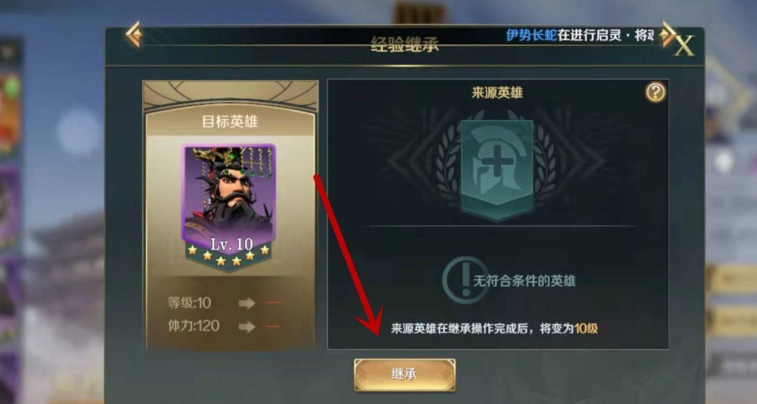Click the 目标英雄 panel header

(230, 122)
